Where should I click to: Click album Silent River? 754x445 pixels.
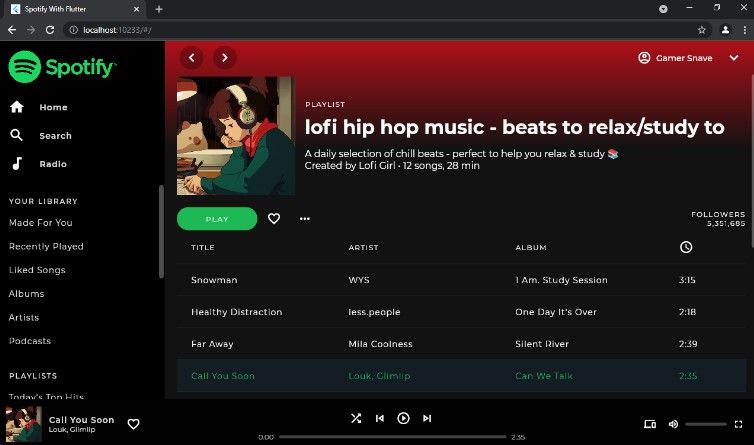coord(542,344)
